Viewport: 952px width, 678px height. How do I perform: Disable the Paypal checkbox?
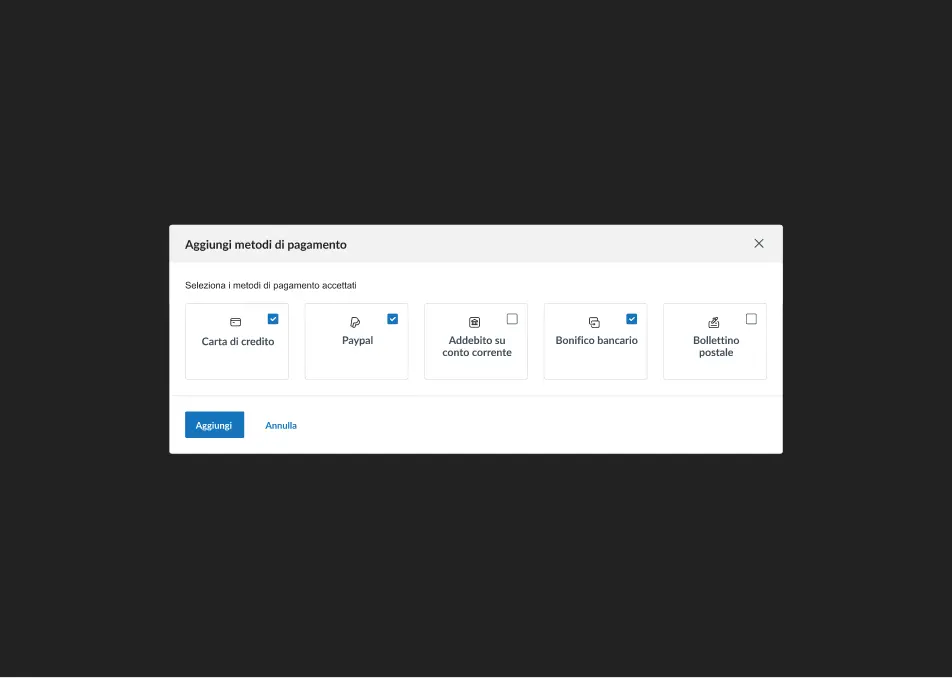(x=393, y=319)
